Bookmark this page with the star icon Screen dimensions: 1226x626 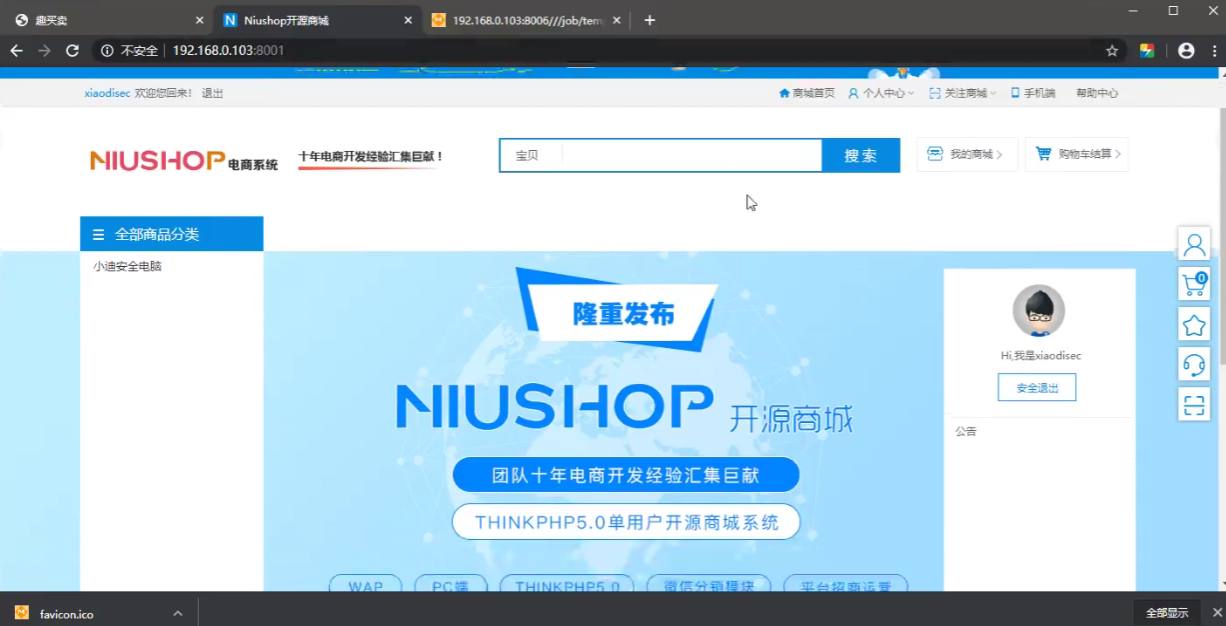pyautogui.click(x=1112, y=50)
